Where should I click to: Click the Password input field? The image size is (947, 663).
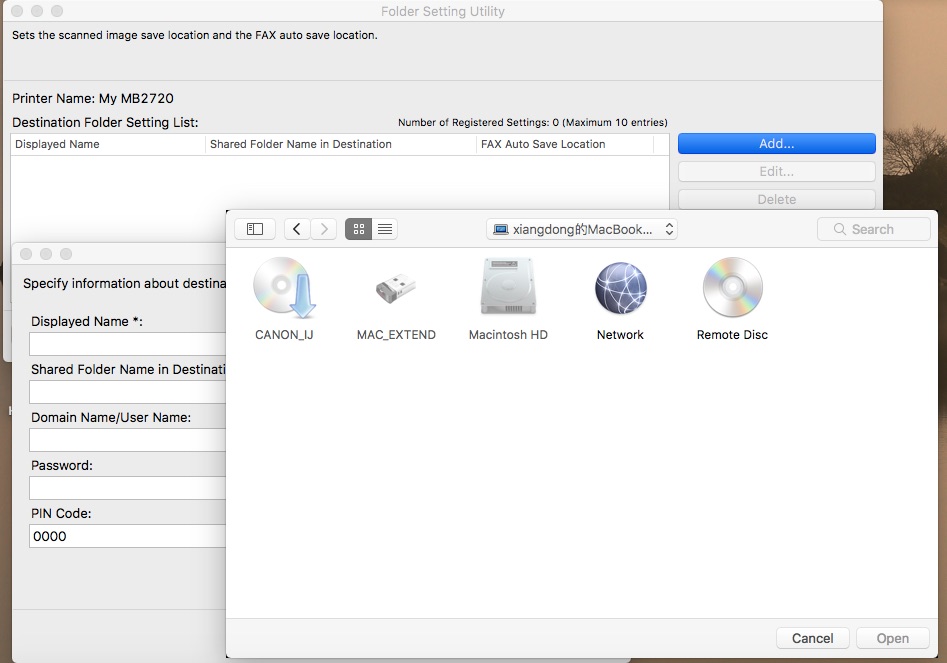coord(127,488)
